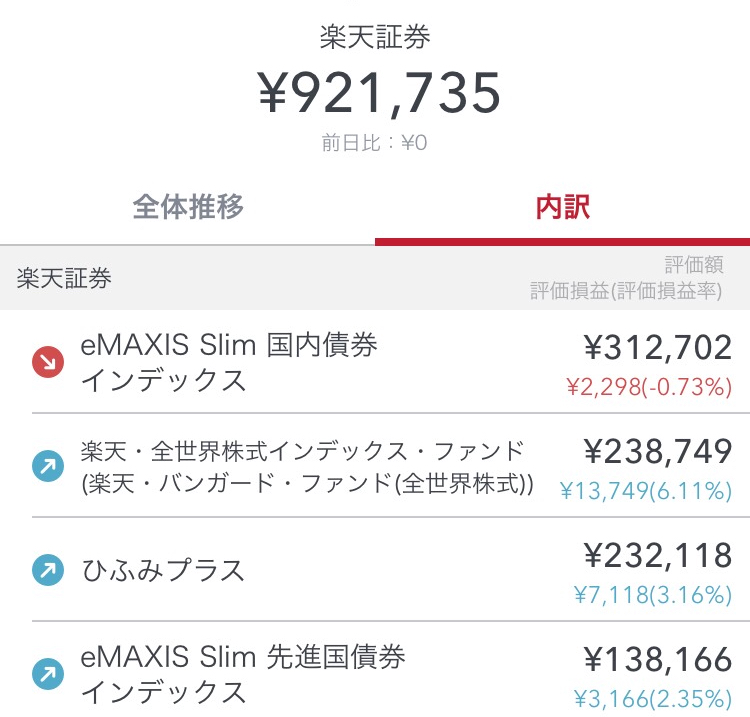Tap the ¥312,702 valuation amount
750x717 pixels.
pos(658,347)
